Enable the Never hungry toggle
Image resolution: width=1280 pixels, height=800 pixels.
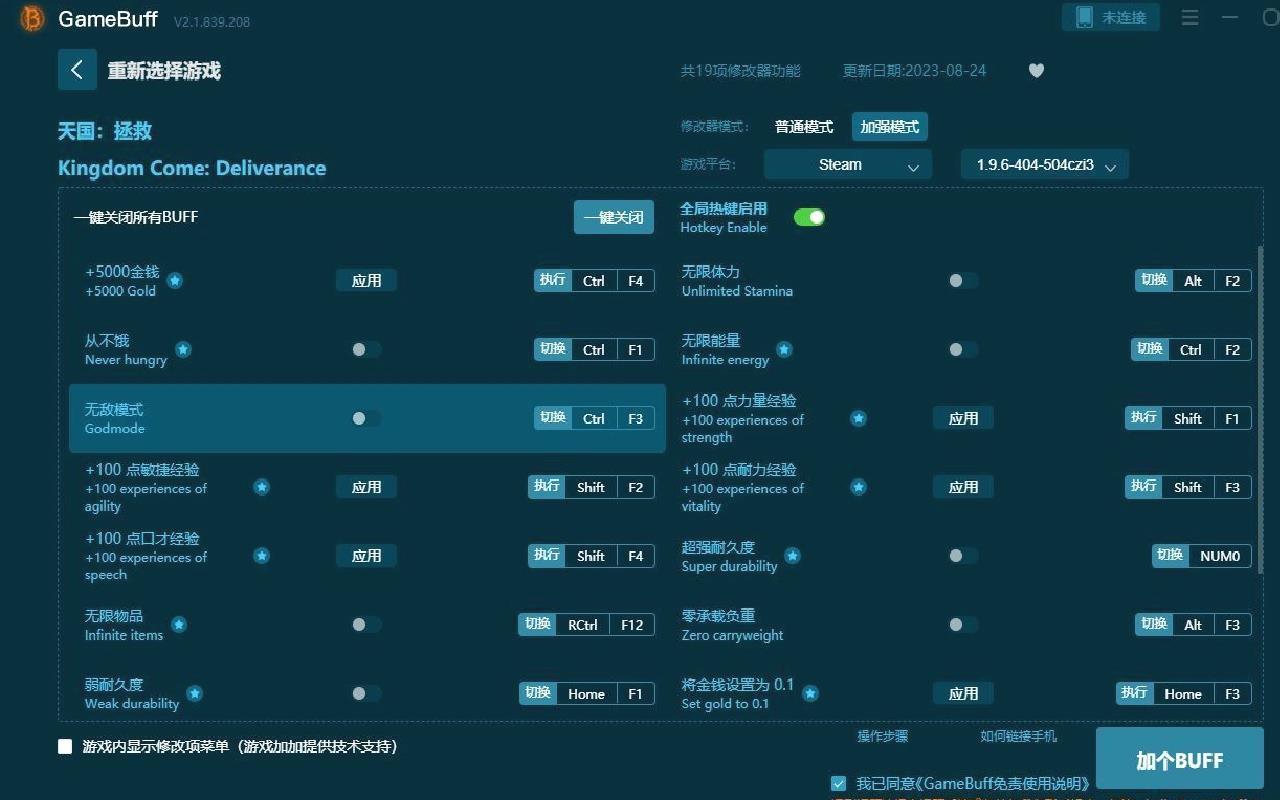coord(366,349)
